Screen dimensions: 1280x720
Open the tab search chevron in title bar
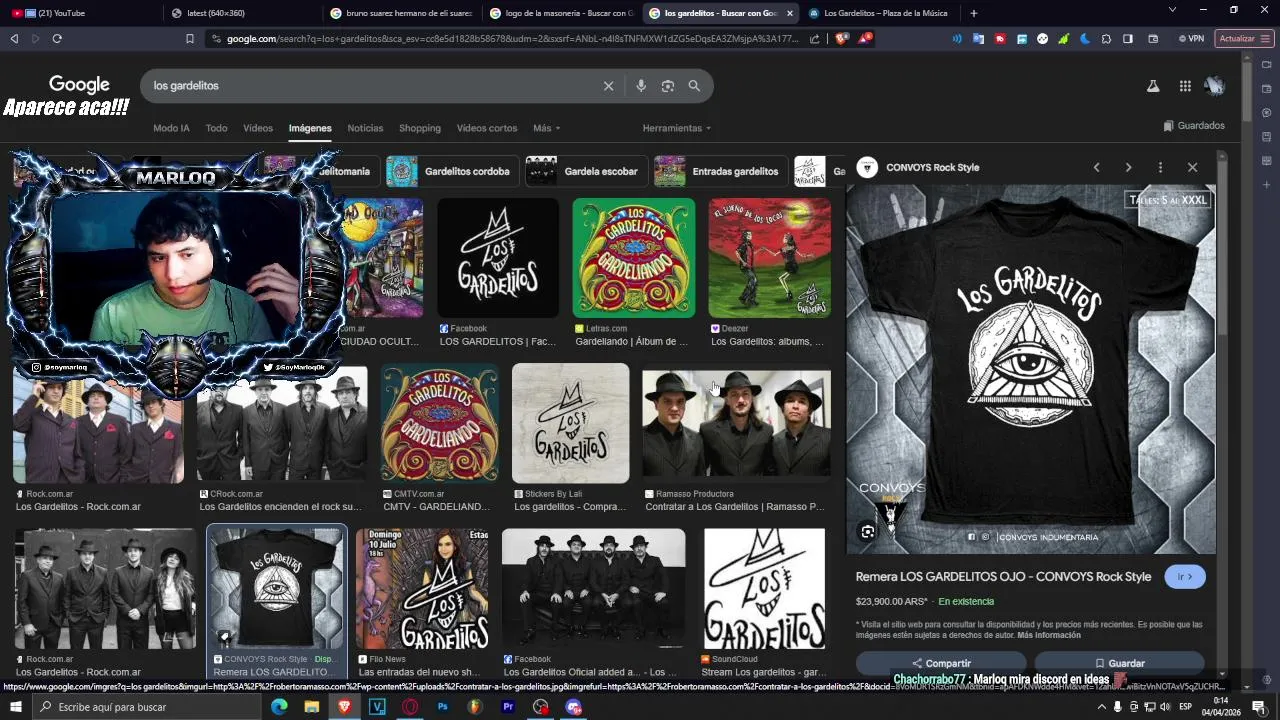click(1172, 10)
